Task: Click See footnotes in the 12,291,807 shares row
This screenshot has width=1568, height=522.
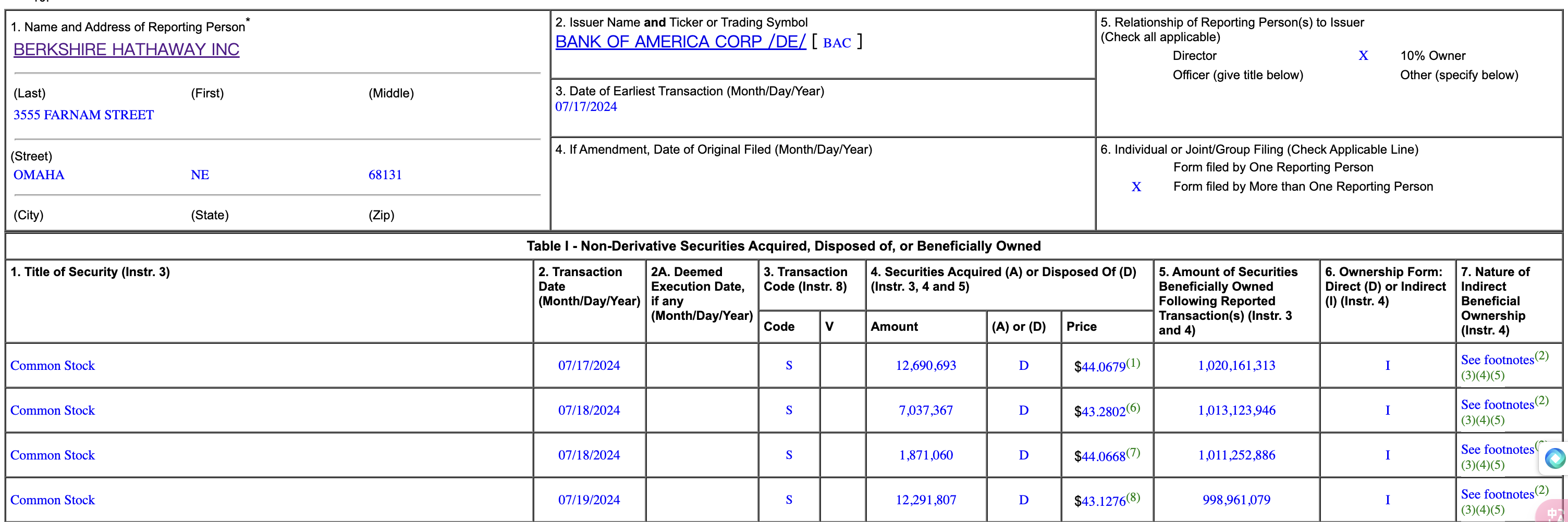Action: pyautogui.click(x=1497, y=494)
